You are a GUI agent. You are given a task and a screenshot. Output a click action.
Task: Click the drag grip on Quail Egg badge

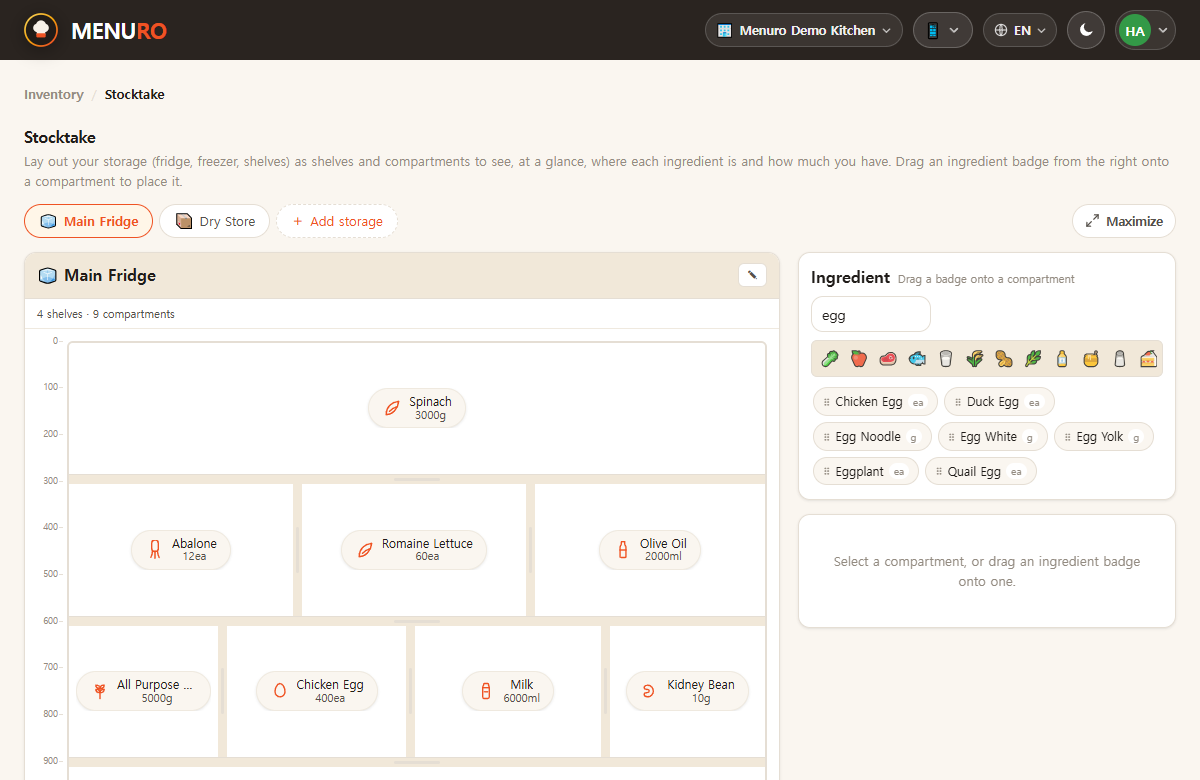tap(938, 471)
